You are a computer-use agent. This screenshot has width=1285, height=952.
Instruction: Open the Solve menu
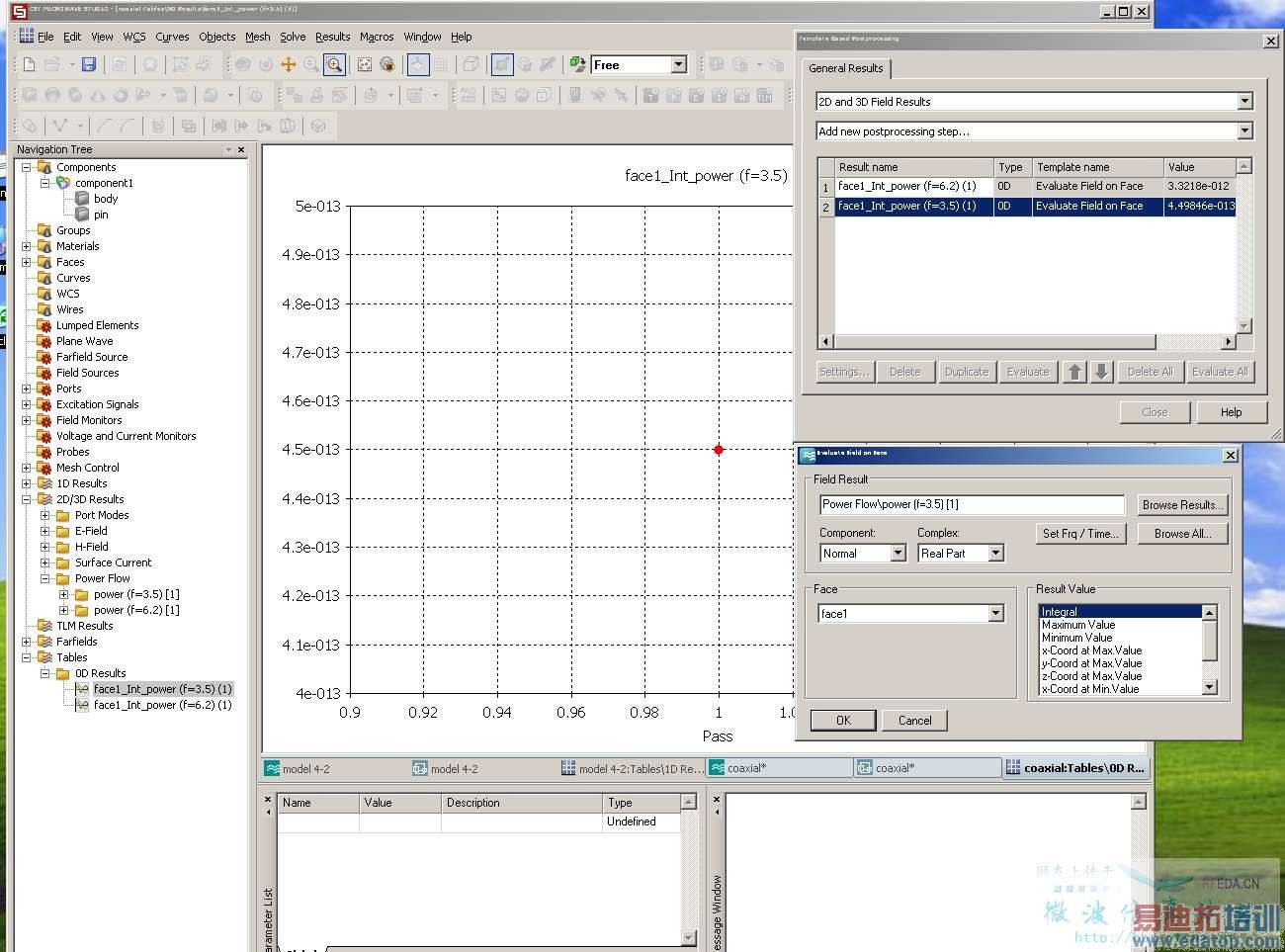coord(293,37)
